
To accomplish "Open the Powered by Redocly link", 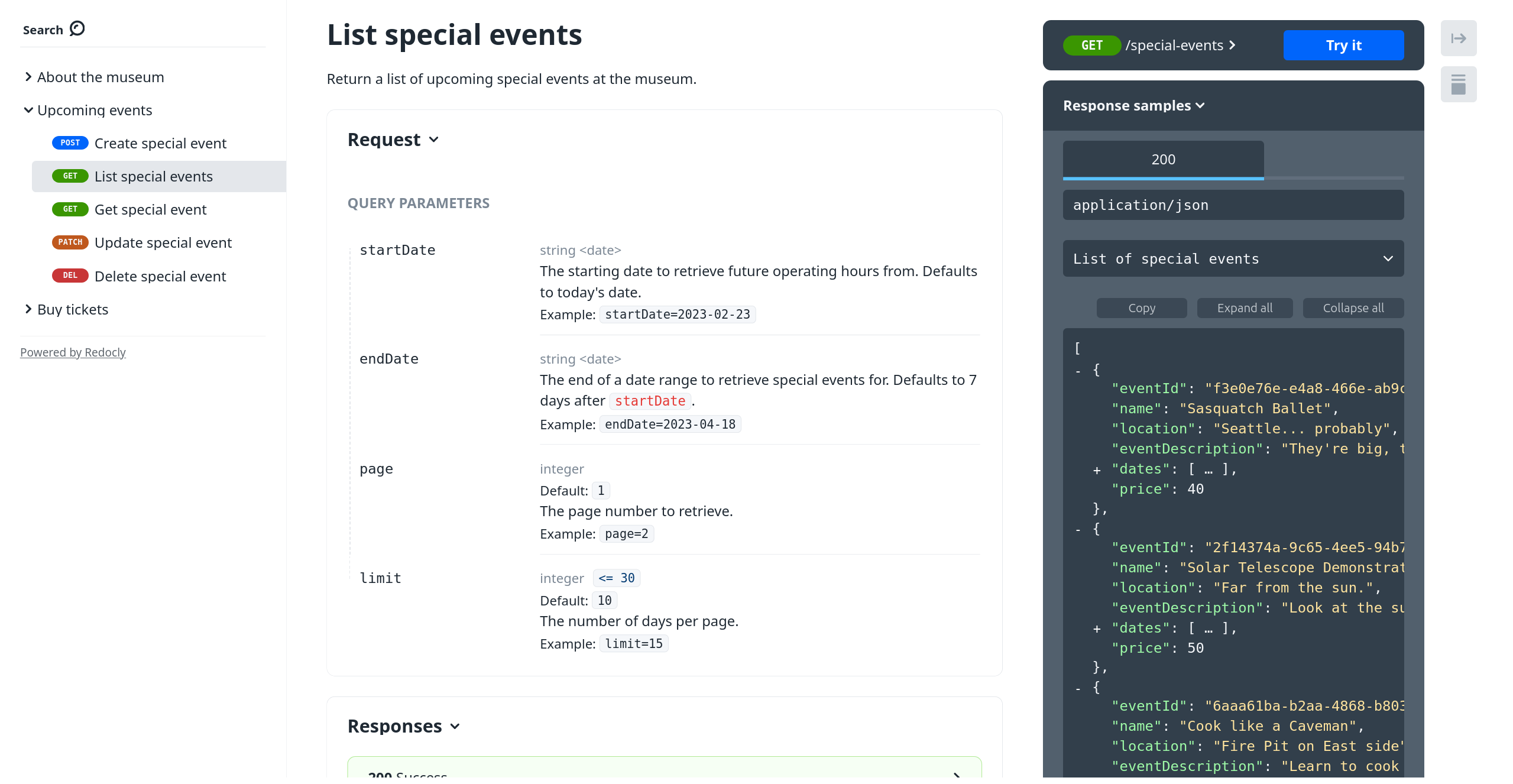I will pyautogui.click(x=73, y=352).
